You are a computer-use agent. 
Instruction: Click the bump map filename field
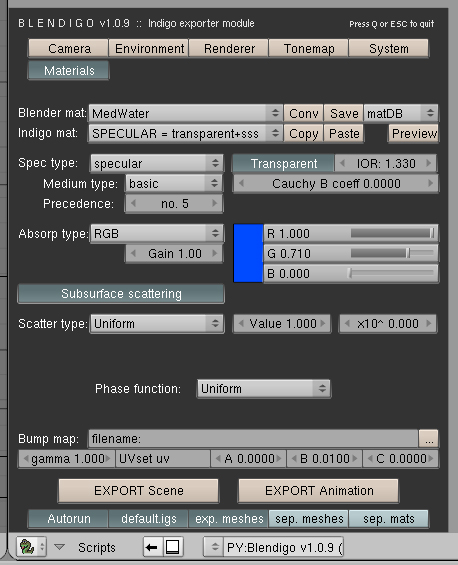(x=254, y=439)
